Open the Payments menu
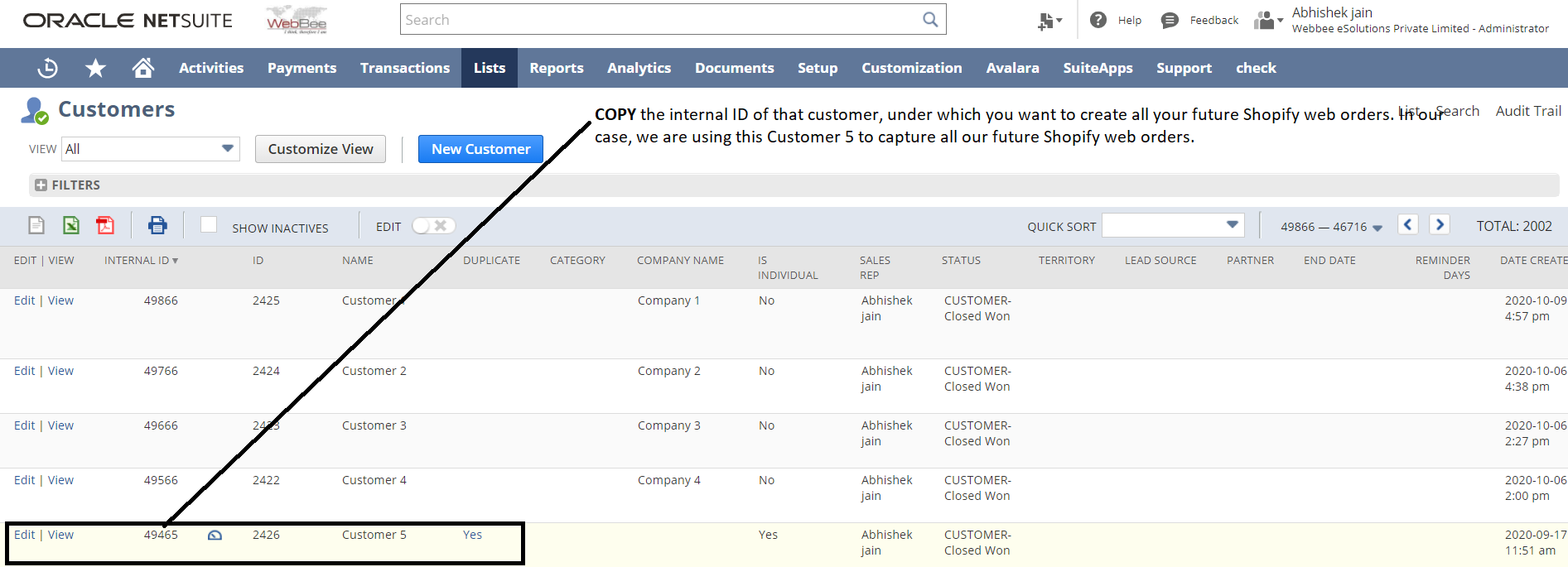Image resolution: width=1568 pixels, height=567 pixels. tap(302, 68)
